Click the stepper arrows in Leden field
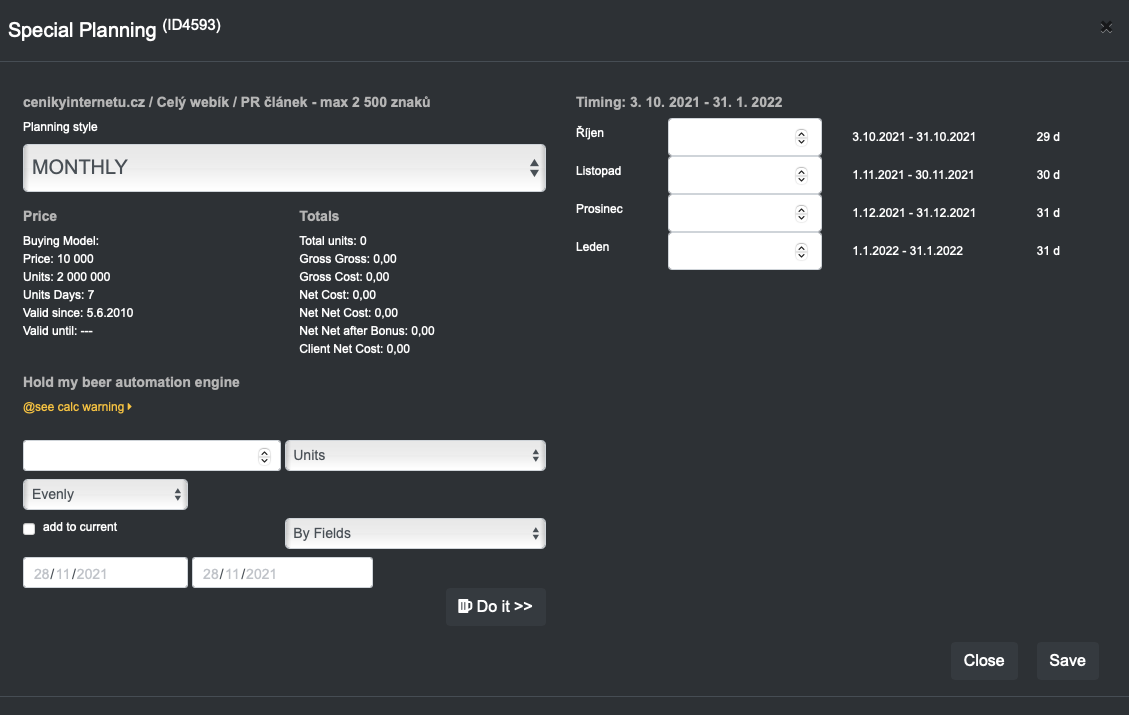1129x715 pixels. pos(801,251)
